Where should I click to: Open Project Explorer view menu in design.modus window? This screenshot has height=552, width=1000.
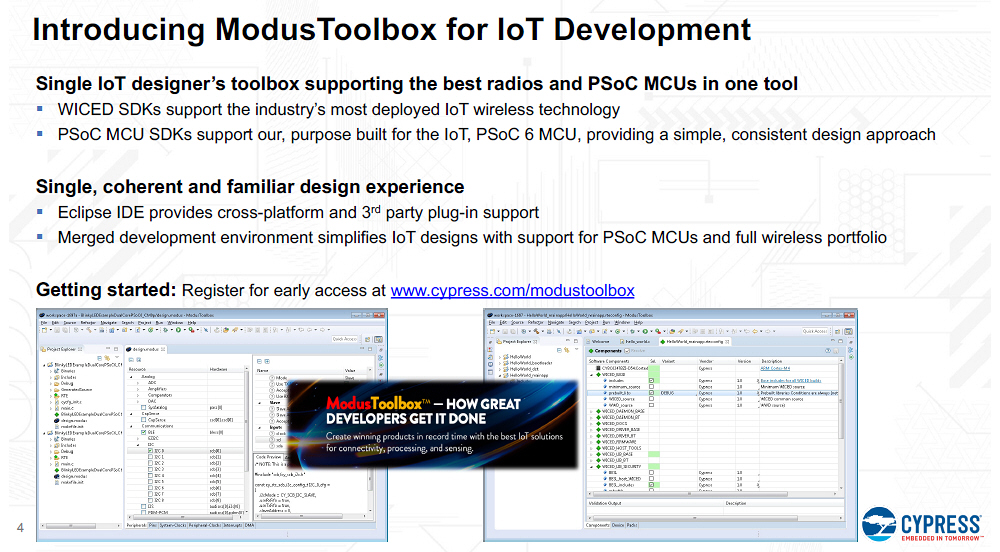[x=117, y=357]
